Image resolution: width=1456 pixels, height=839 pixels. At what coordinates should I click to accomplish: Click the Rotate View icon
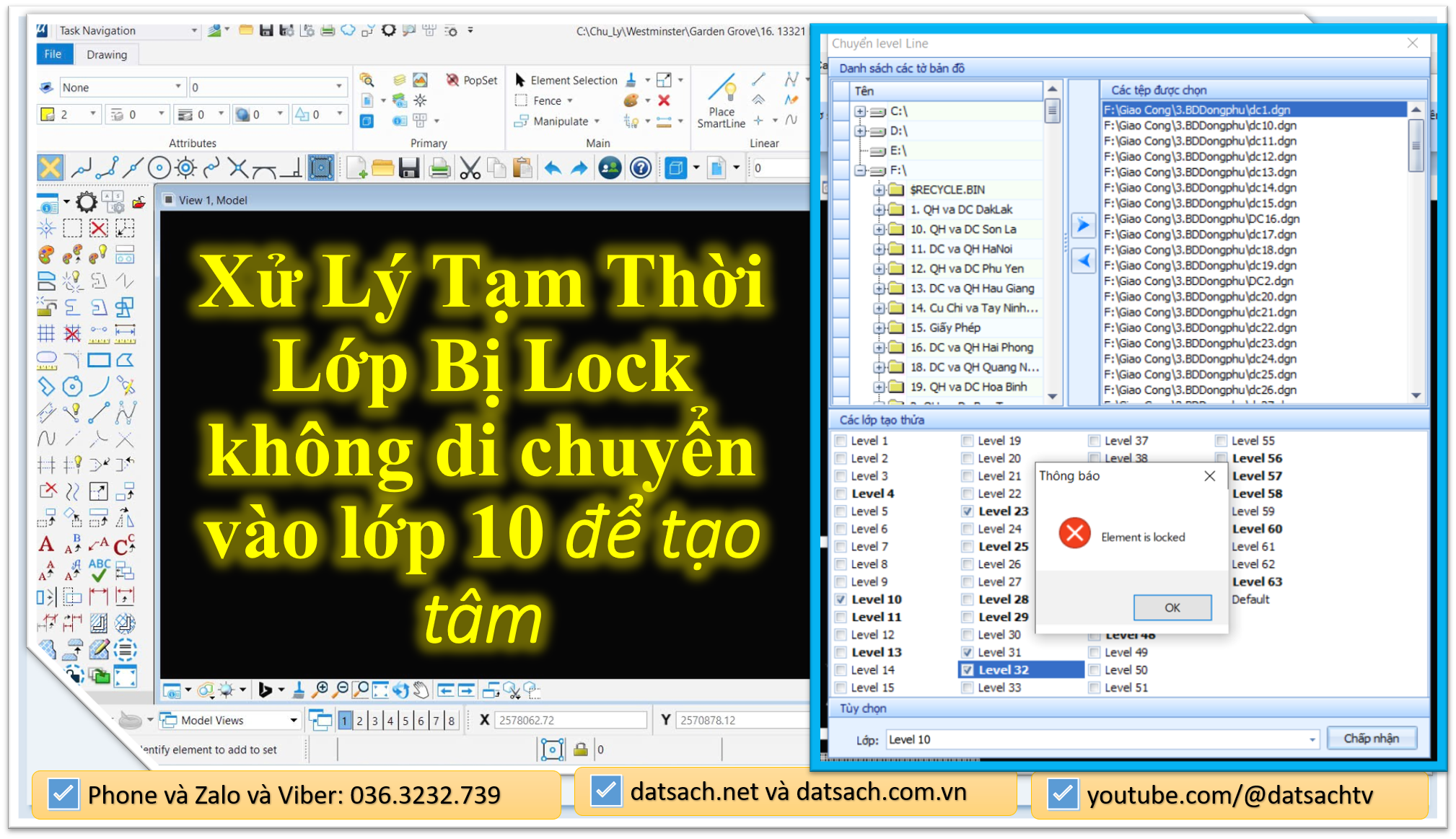(x=402, y=690)
